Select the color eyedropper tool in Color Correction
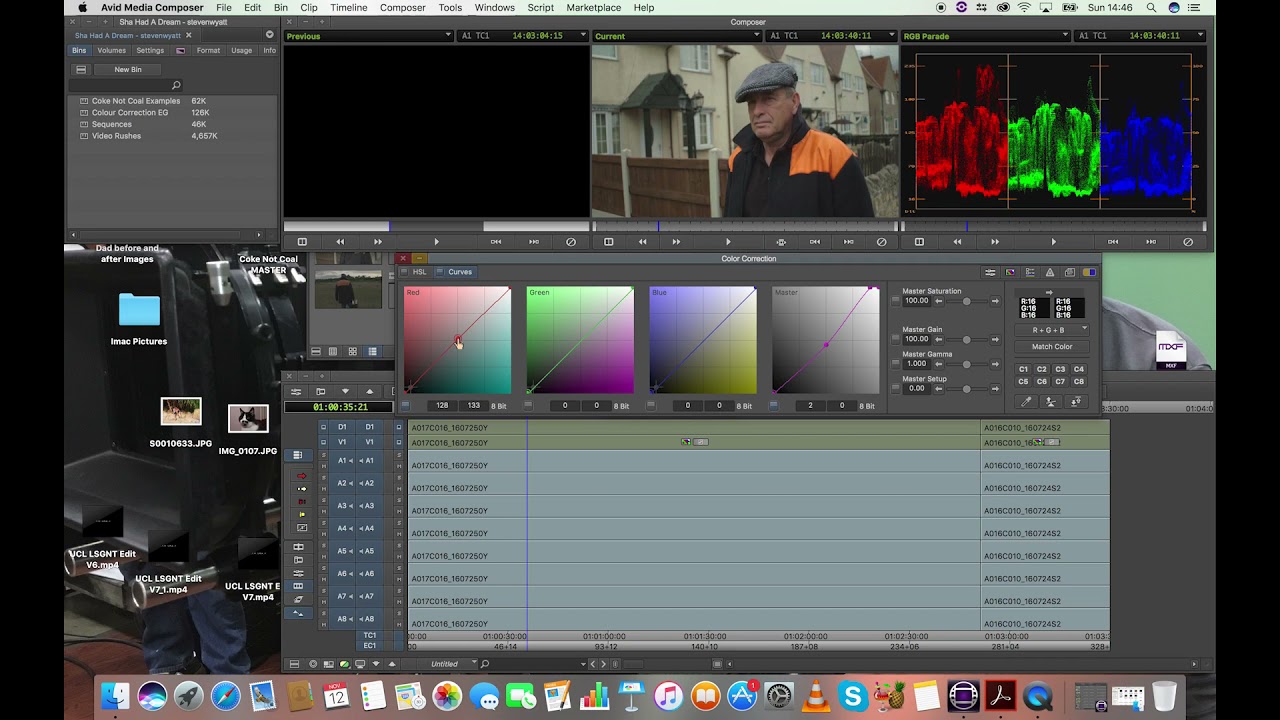 coord(1026,401)
